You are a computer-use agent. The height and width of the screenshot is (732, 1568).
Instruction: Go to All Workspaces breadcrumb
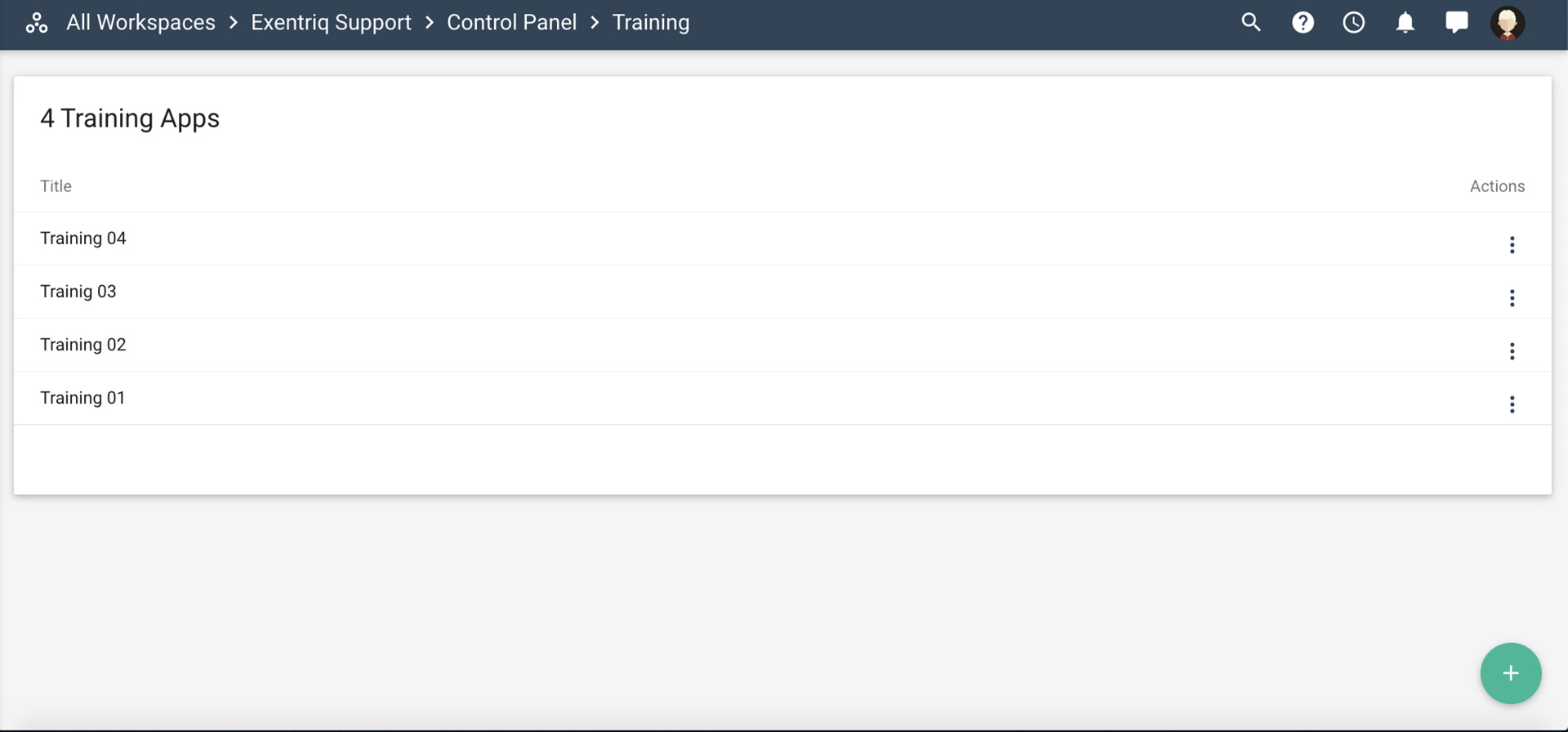point(140,23)
